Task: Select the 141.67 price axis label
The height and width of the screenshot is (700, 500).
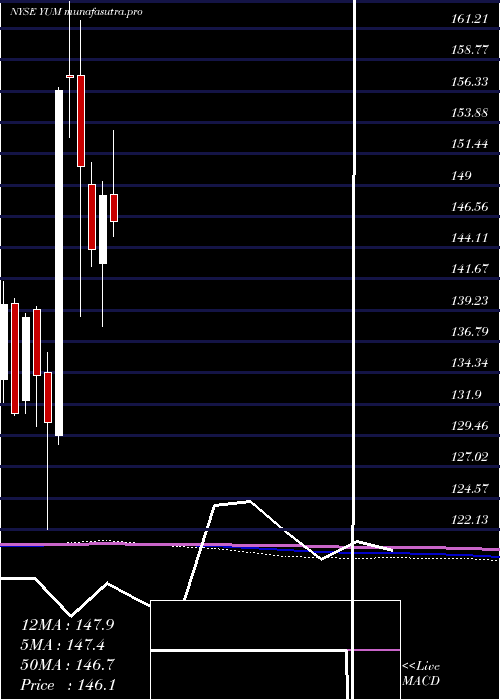Action: click(469, 269)
